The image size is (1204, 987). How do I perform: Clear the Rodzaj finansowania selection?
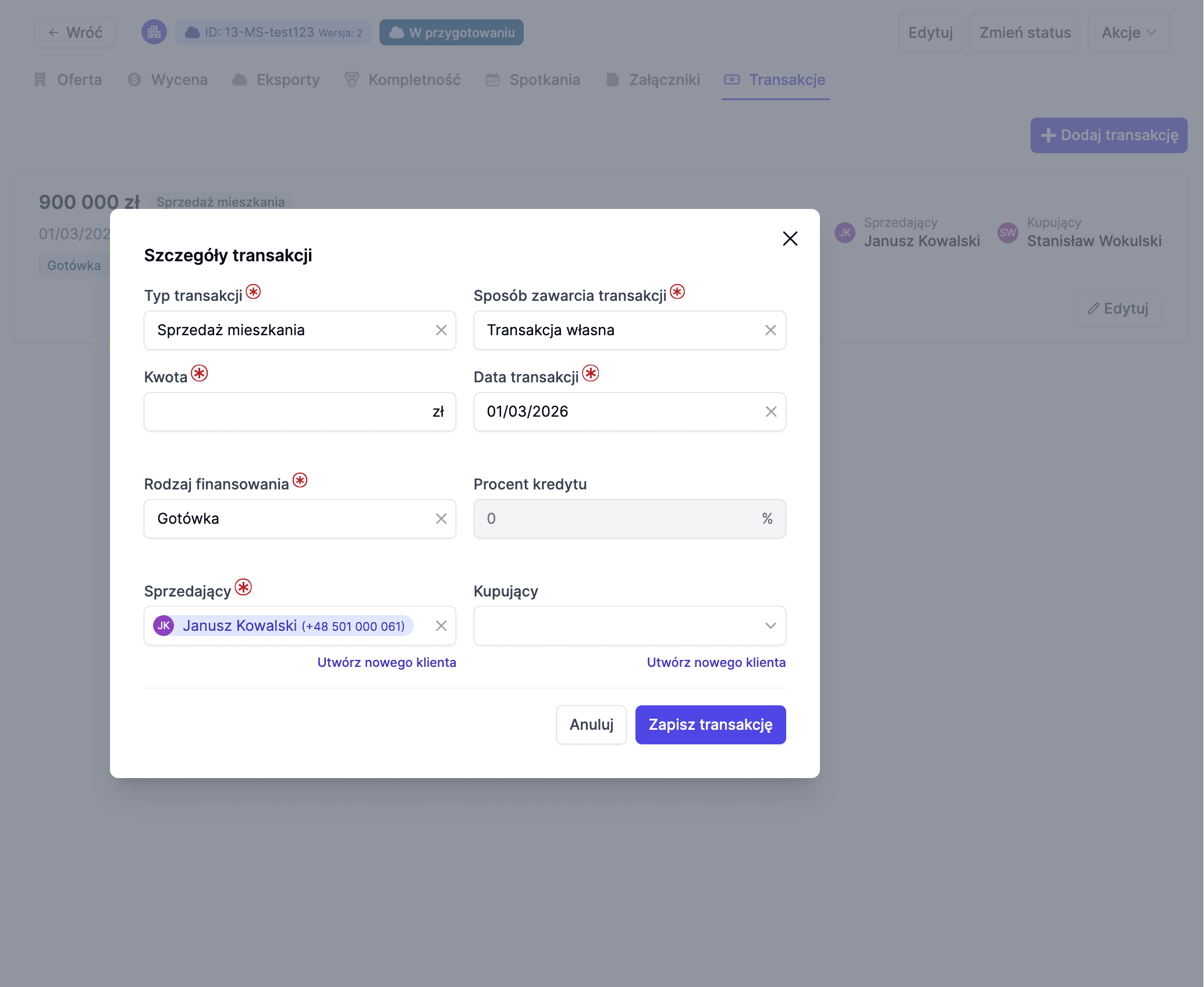click(x=441, y=519)
